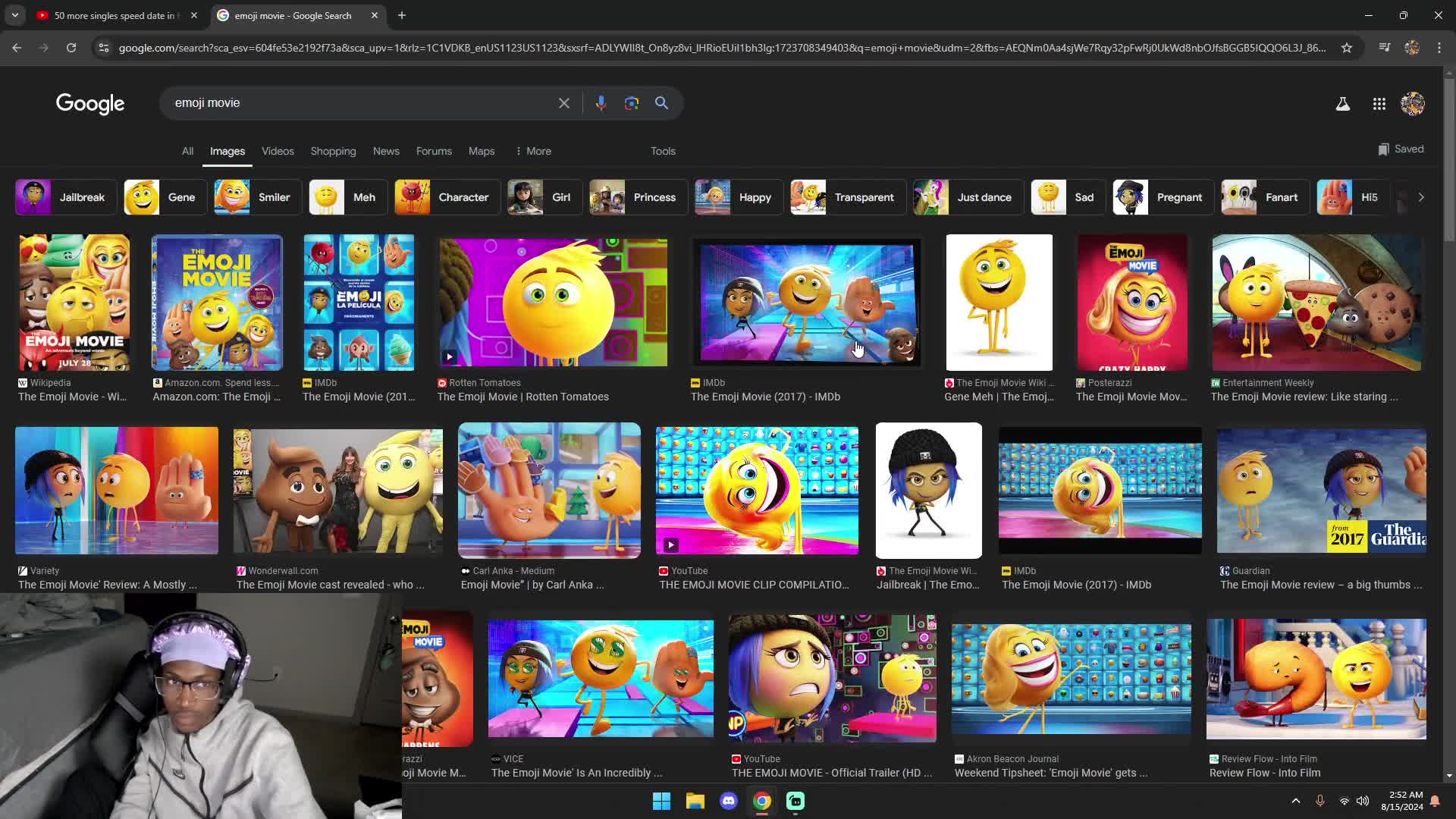Open the Gene Meh Emoji Movie Wiki thumbnail
The image size is (1456, 819).
tap(999, 302)
